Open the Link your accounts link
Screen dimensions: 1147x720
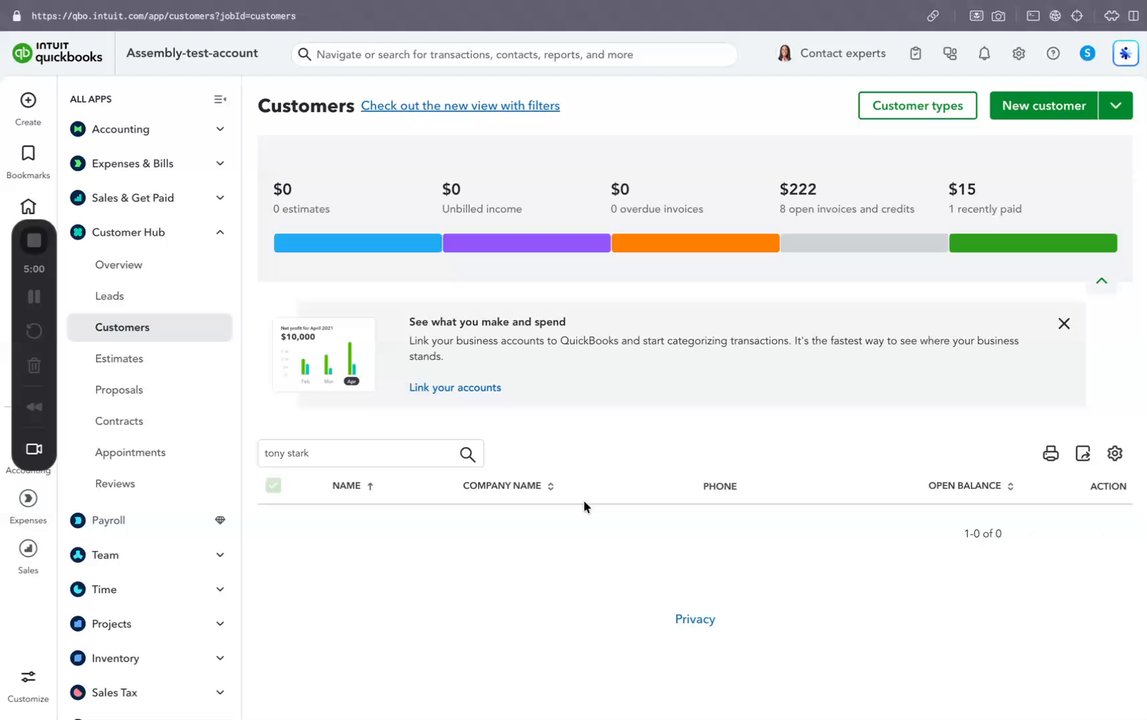[x=455, y=387]
